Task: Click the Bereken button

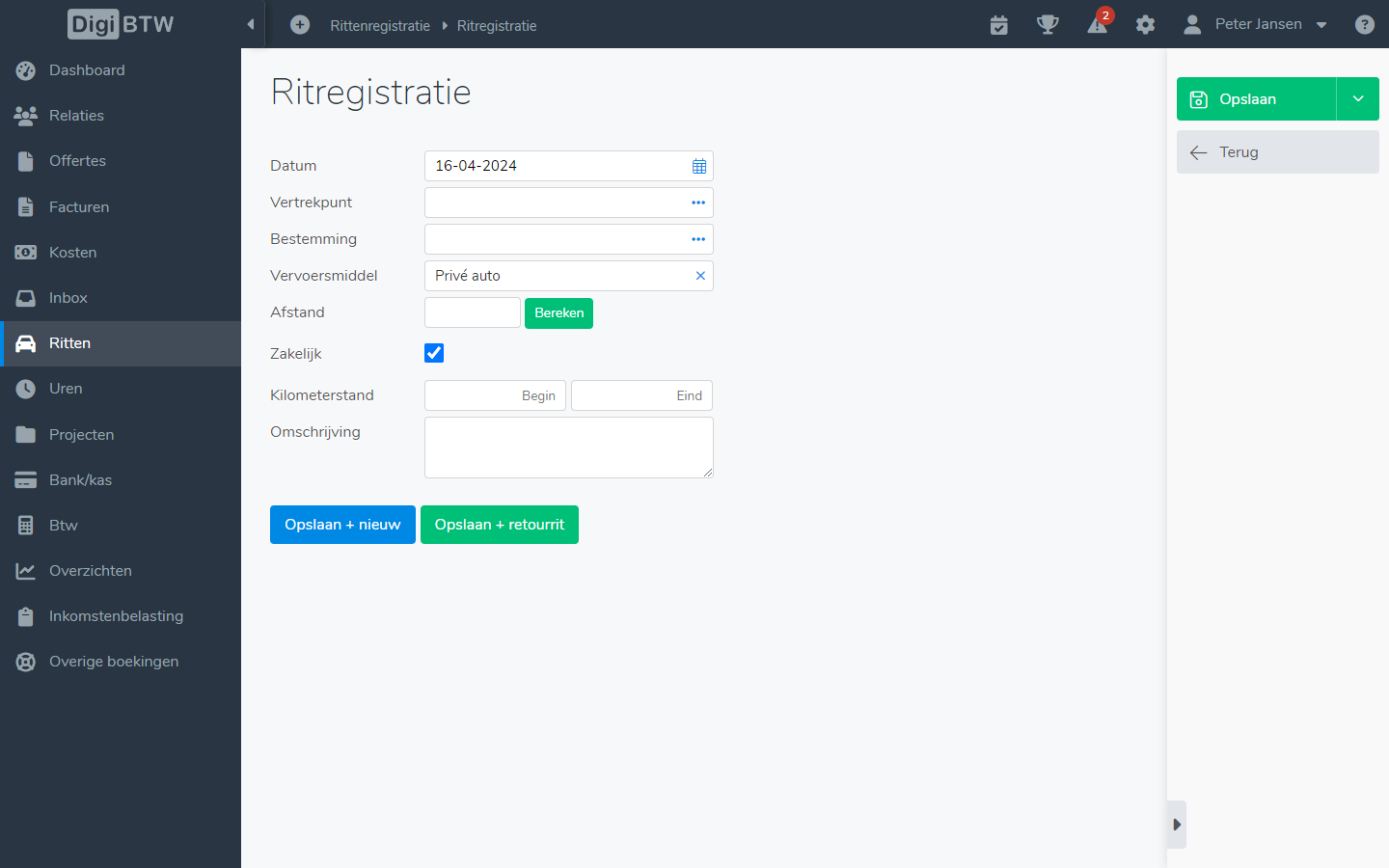Action: tap(558, 313)
